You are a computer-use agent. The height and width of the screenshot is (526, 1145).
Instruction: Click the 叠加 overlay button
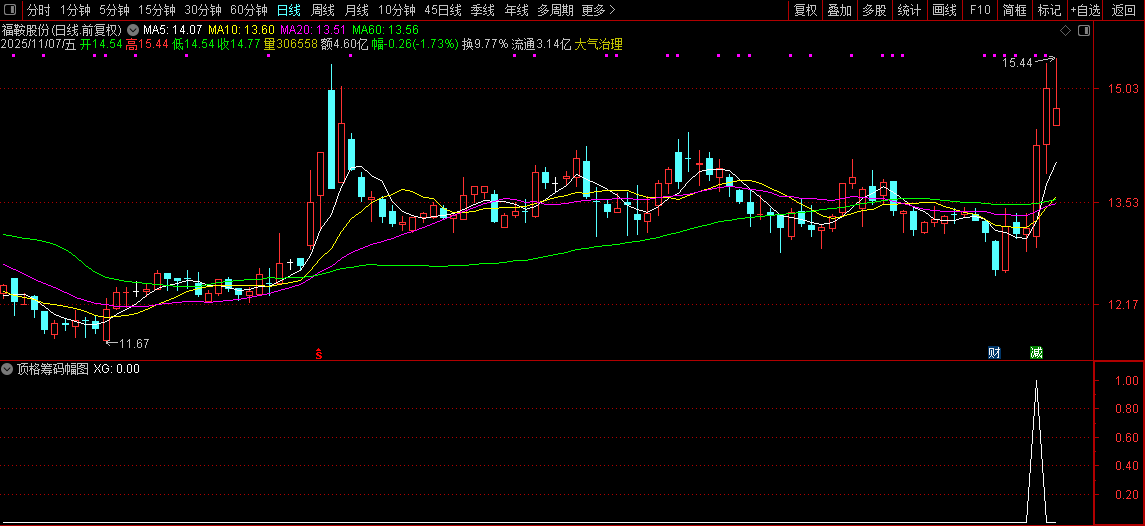(840, 10)
